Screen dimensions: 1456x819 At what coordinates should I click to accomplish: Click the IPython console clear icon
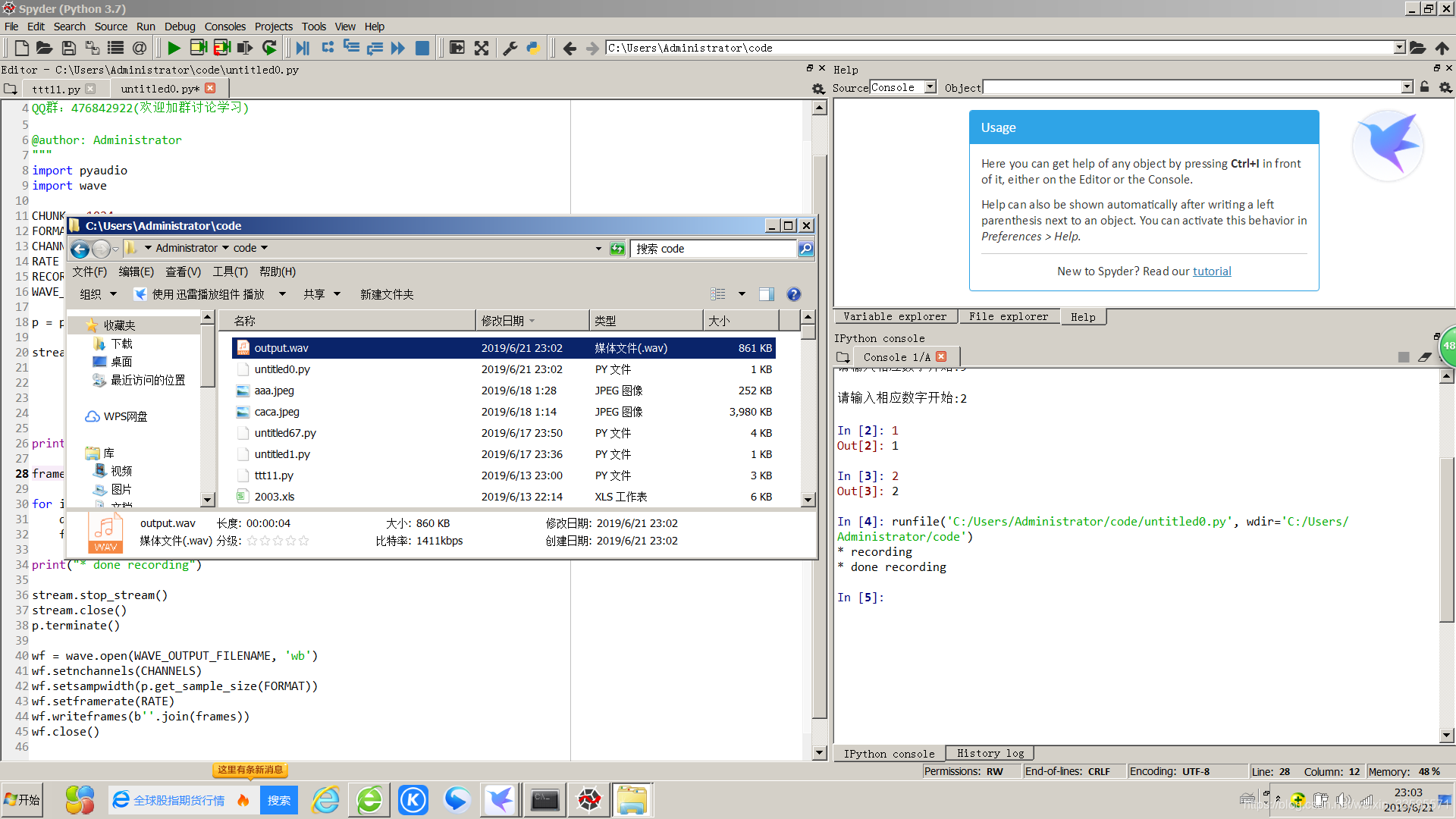coord(1427,357)
